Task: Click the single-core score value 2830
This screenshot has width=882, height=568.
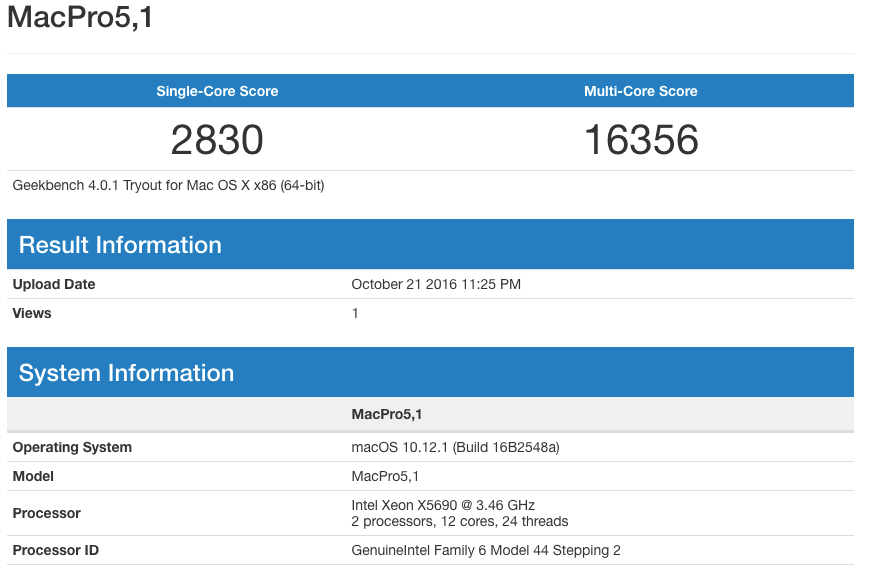Action: pos(217,139)
